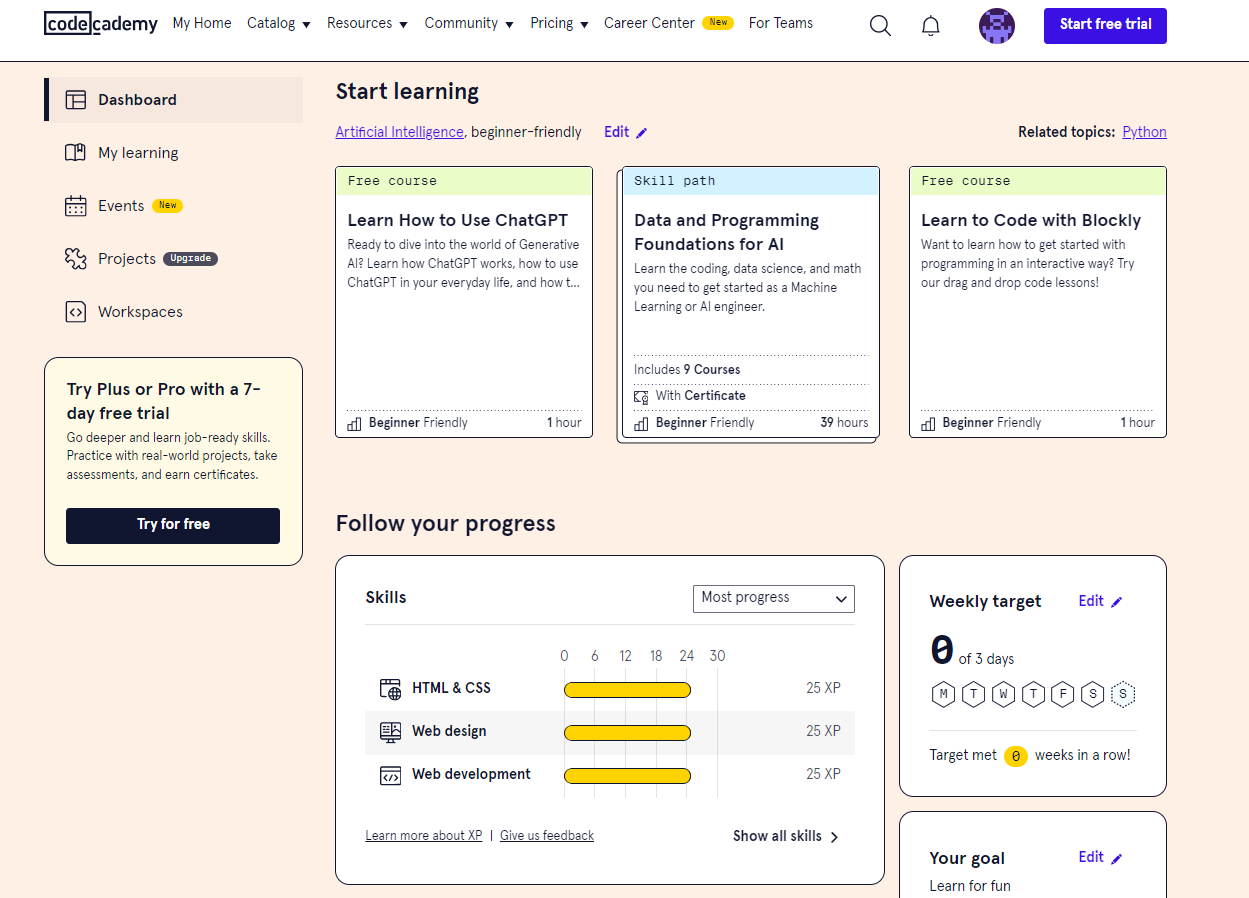Click the 'Includes 9 Courses' text
This screenshot has width=1249, height=898.
point(687,370)
